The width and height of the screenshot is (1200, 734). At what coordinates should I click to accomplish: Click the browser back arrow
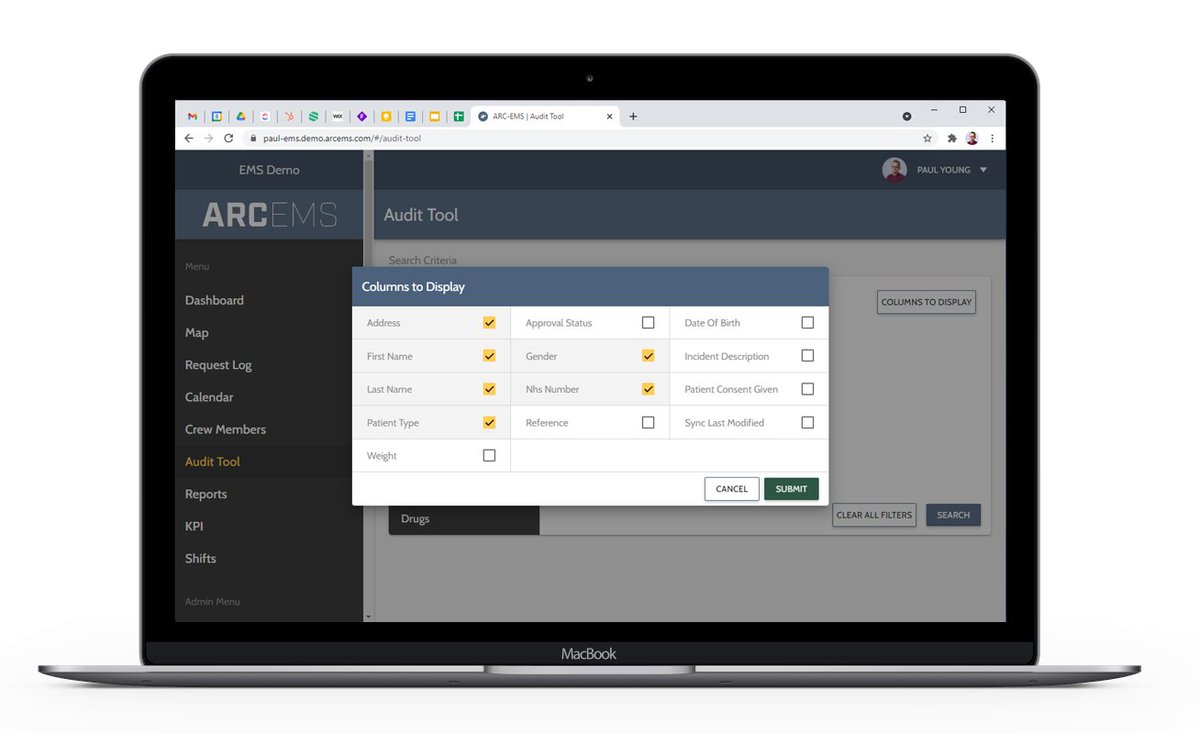(x=189, y=138)
